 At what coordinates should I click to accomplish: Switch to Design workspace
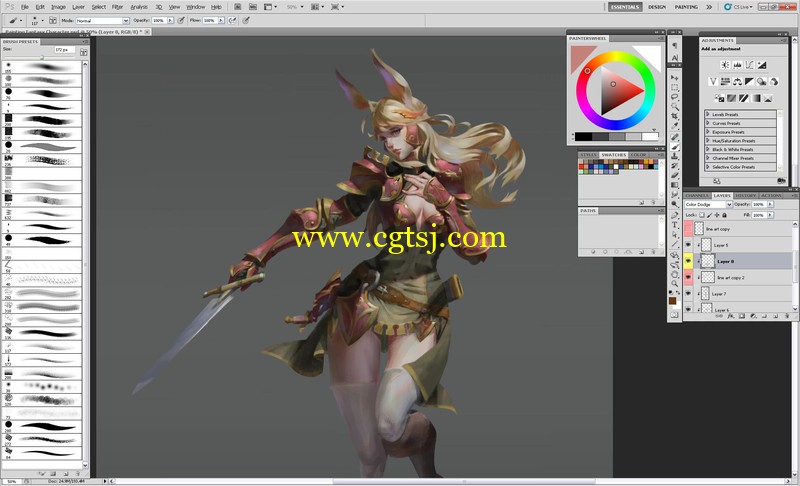pos(657,7)
